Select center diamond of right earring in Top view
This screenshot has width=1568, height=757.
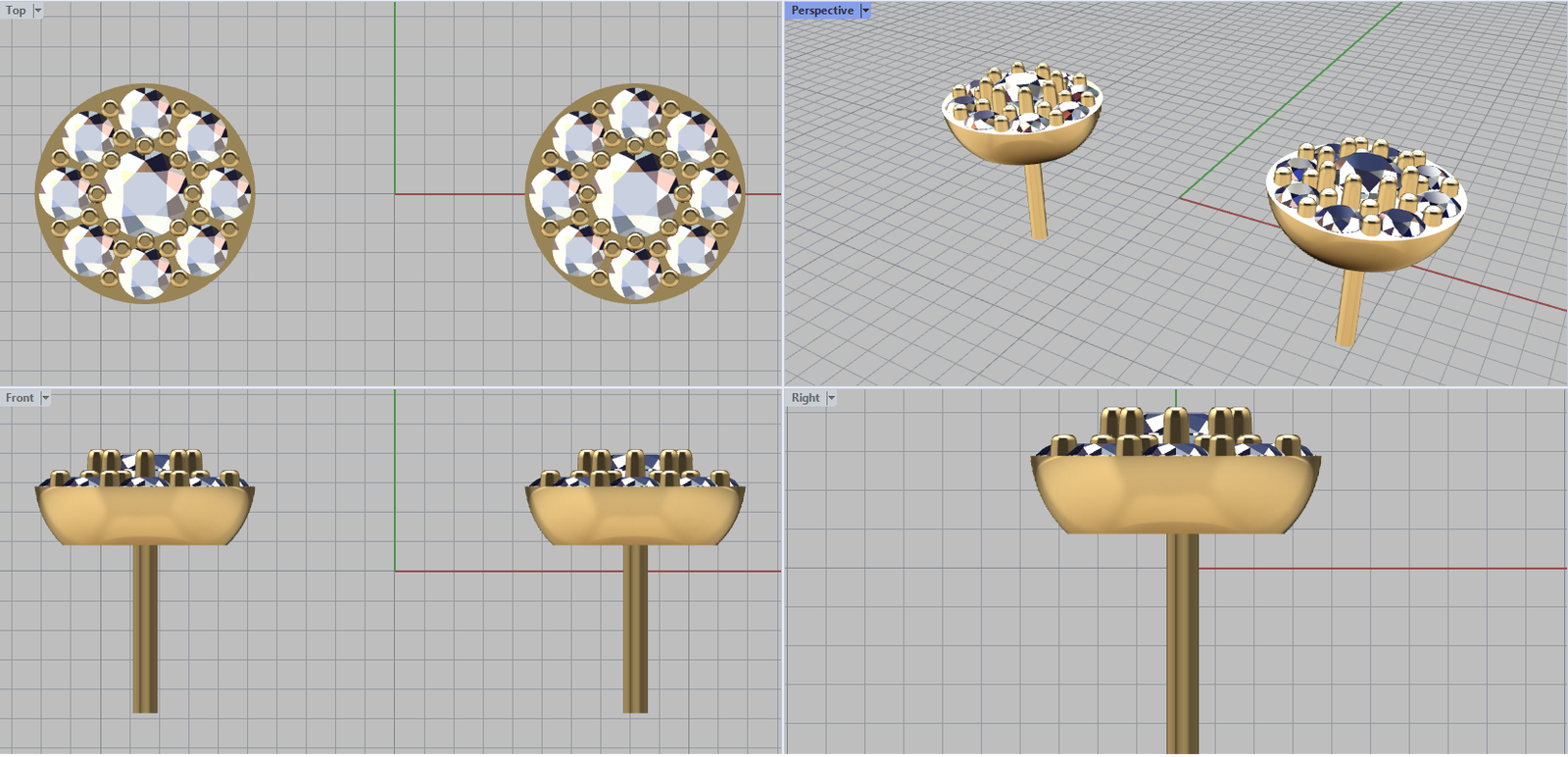pos(634,193)
